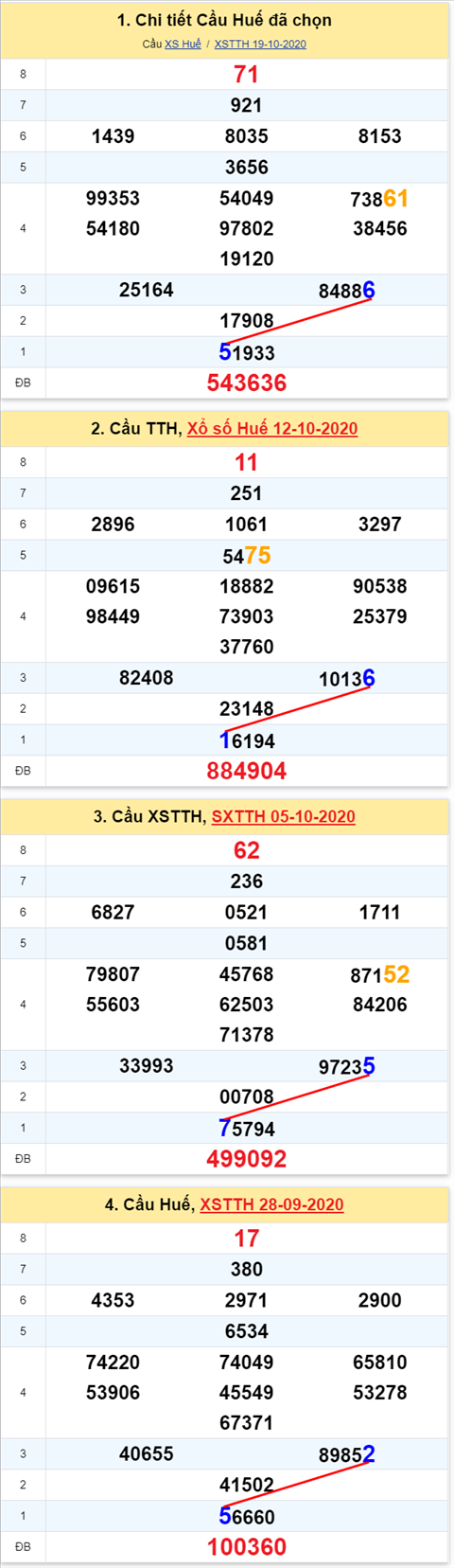Click prize-eight result 71 in first table
Viewport: 454px width, 1568px height.
[246, 74]
